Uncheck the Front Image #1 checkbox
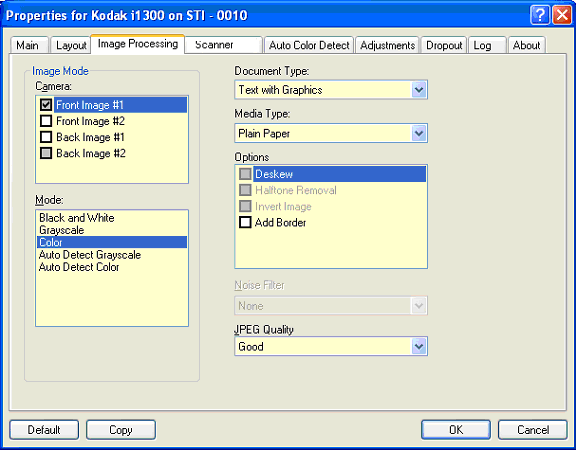Image resolution: width=576 pixels, height=450 pixels. tap(46, 105)
